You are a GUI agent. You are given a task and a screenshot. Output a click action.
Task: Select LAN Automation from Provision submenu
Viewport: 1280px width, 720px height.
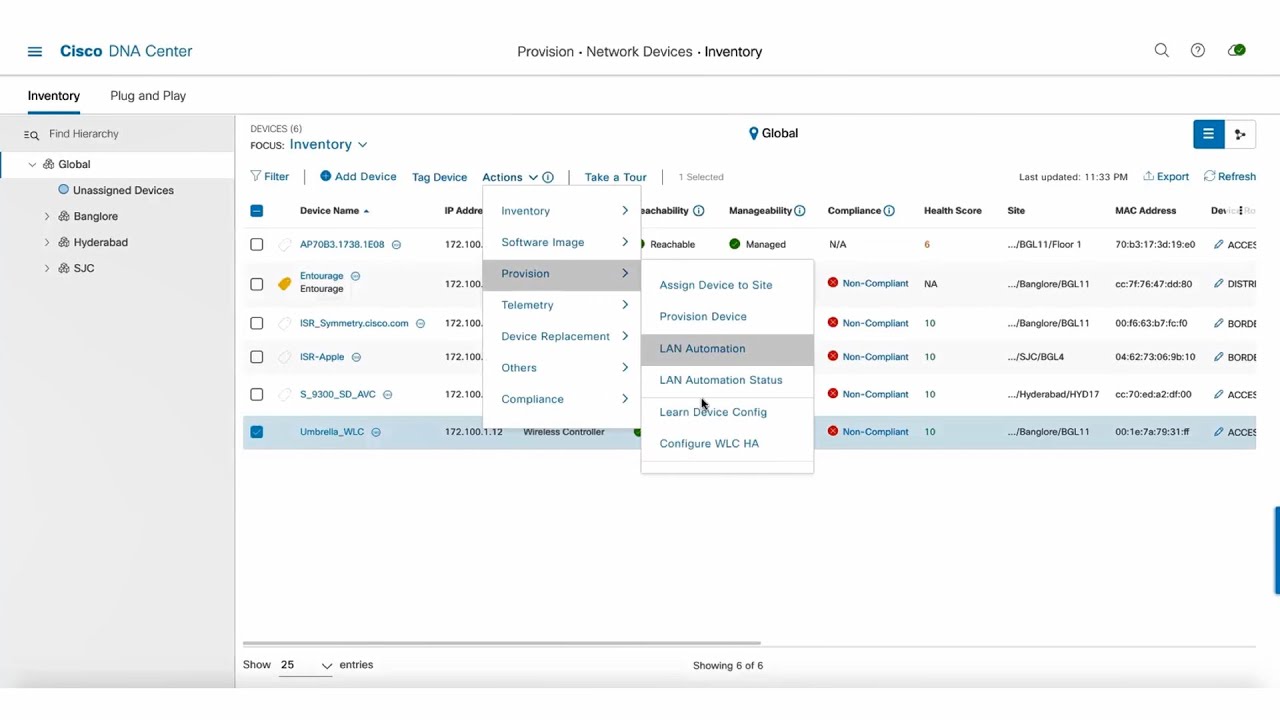tap(727, 349)
